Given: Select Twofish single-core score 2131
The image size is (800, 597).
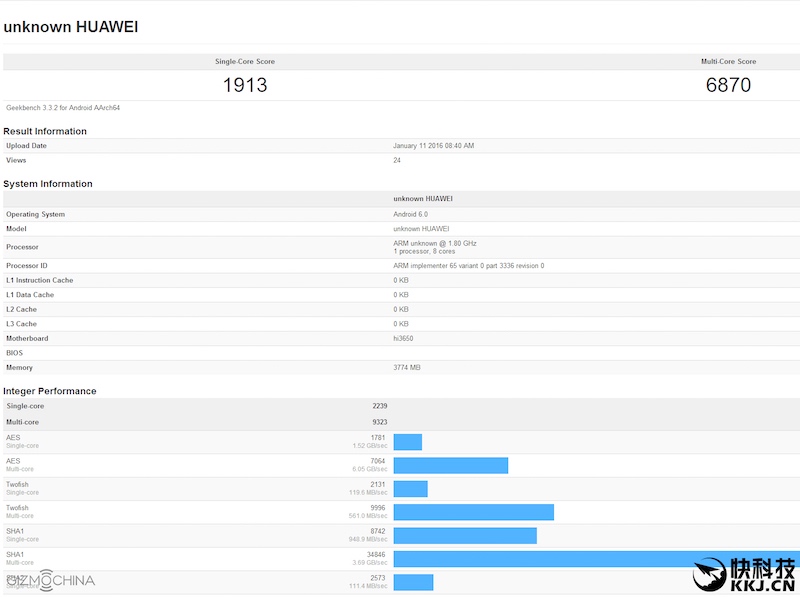Looking at the screenshot, I should coord(378,485).
